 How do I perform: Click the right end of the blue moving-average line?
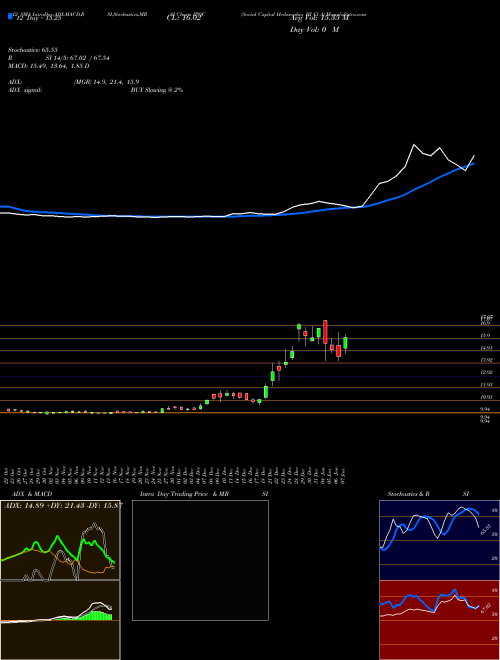pyautogui.click(x=473, y=164)
